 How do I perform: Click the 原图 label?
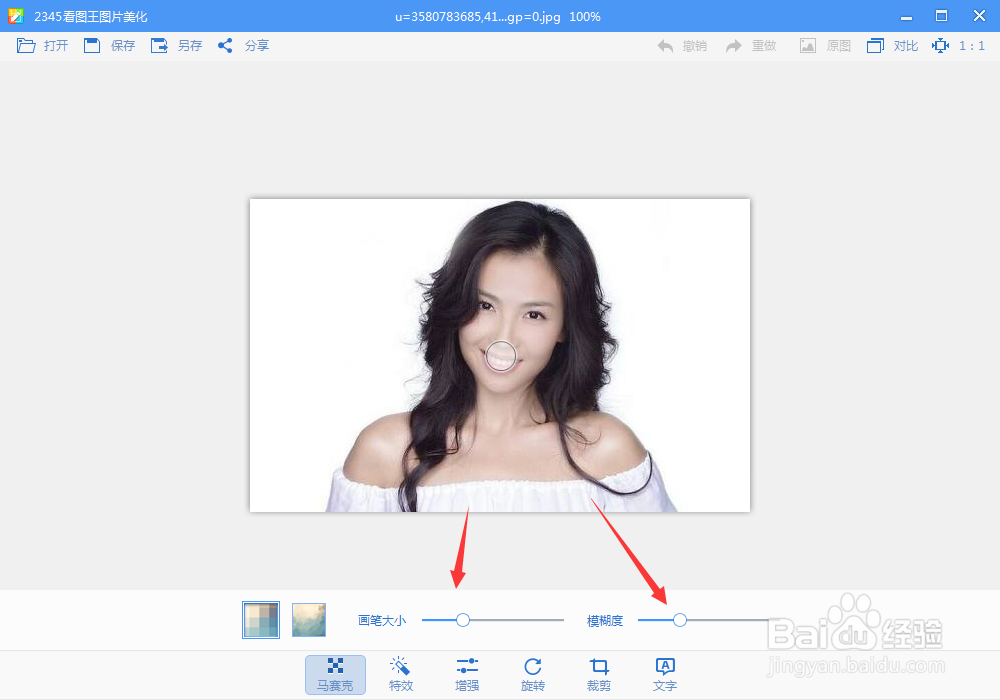[839, 46]
